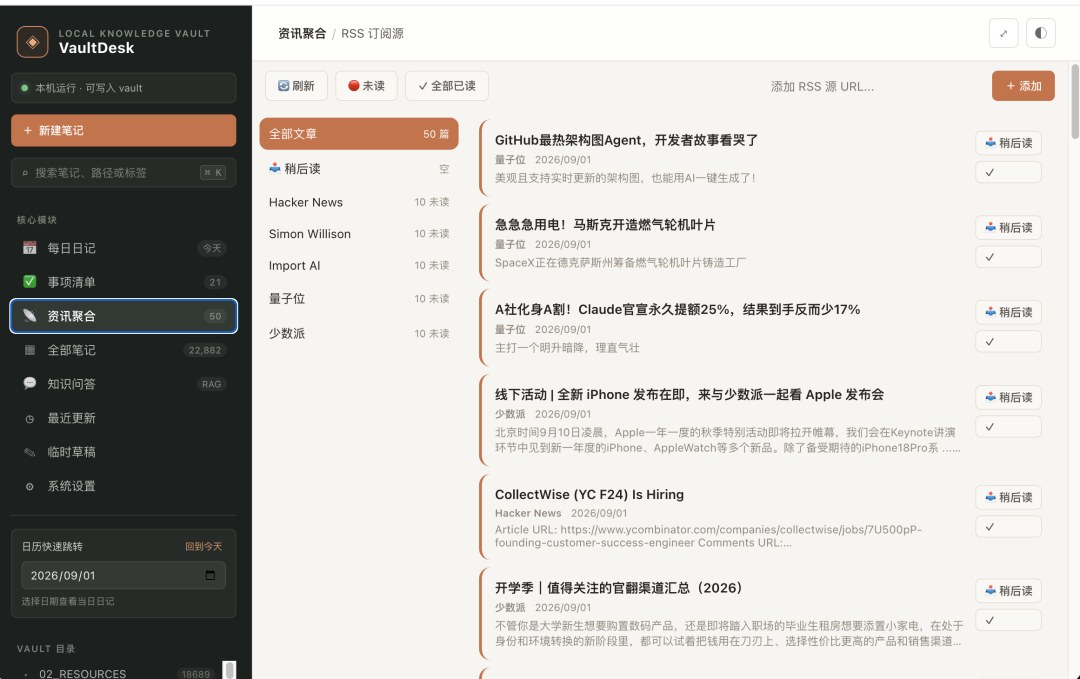Select the 少数派 feed
This screenshot has width=1080, height=679.
pos(359,333)
